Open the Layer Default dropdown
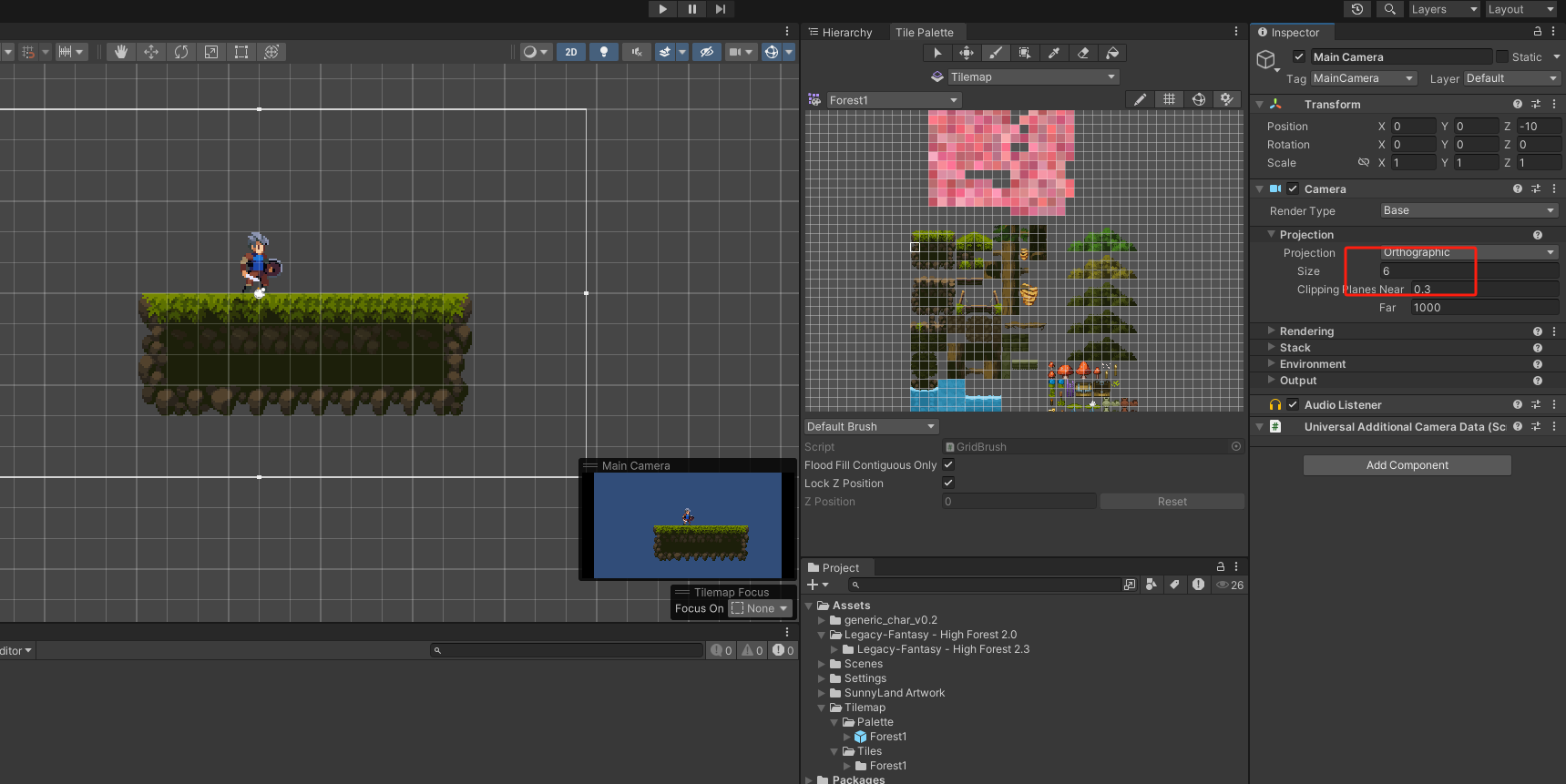1566x784 pixels. [1512, 78]
